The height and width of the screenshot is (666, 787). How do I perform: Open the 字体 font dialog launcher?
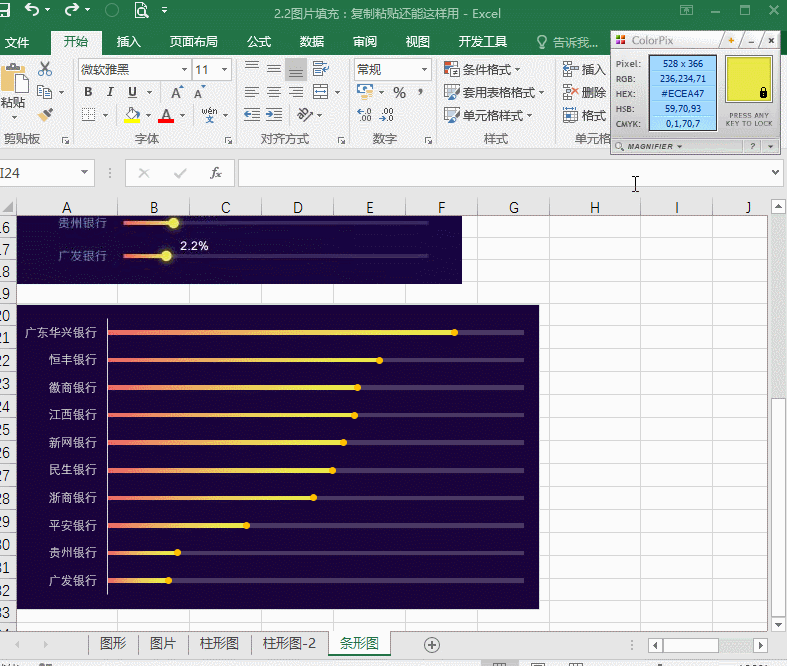click(228, 141)
